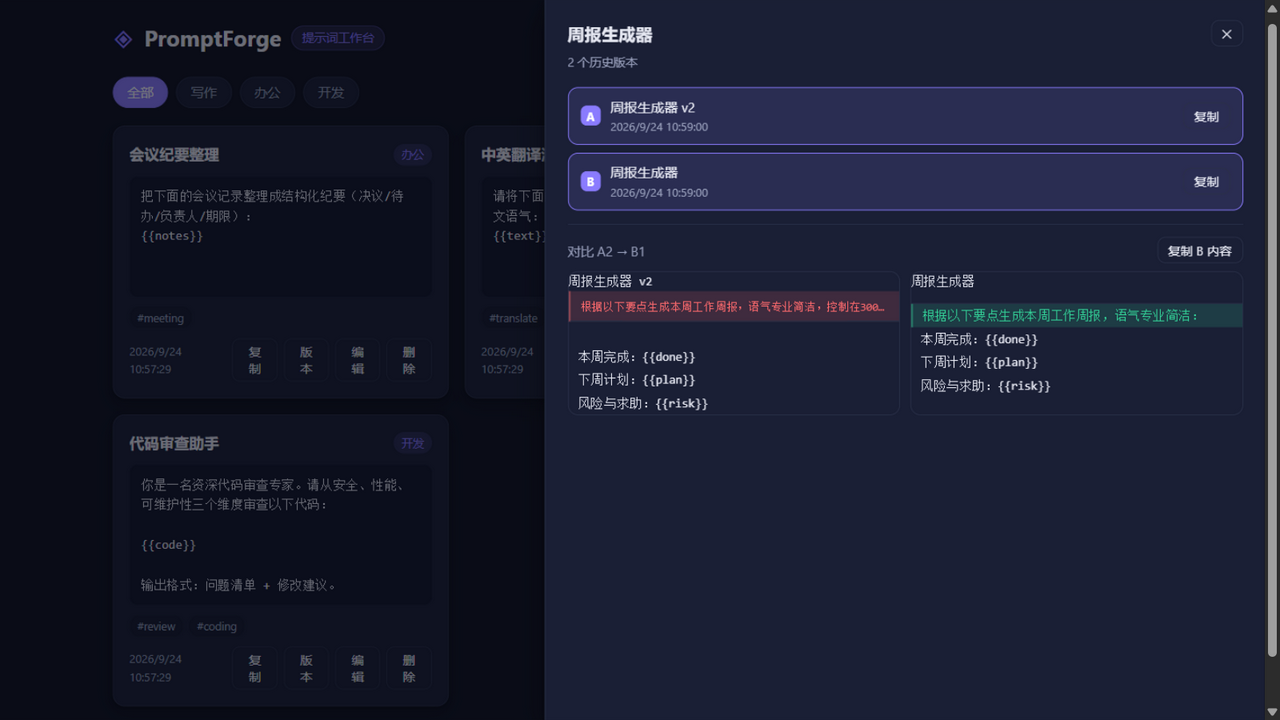Click the 下周计划 line in right diff pane
Screen dimensions: 1280x720
pyautogui.click(x=979, y=362)
